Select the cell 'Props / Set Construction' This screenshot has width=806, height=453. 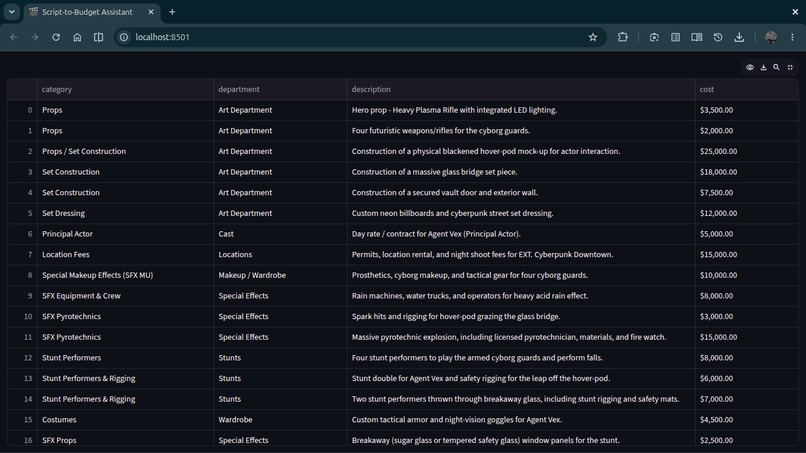125,151
